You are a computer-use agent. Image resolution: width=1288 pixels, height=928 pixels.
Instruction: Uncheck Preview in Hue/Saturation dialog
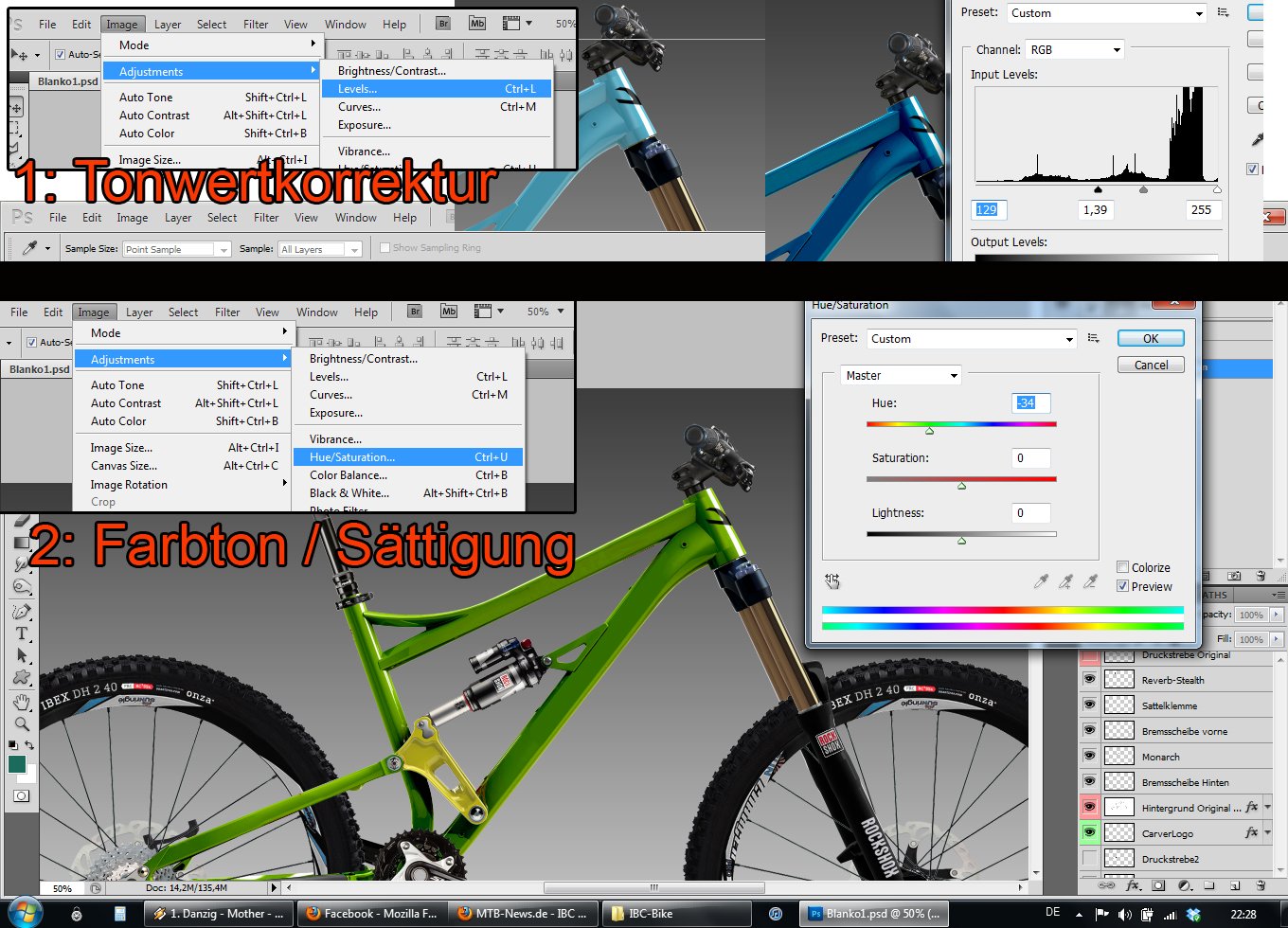tap(1123, 586)
